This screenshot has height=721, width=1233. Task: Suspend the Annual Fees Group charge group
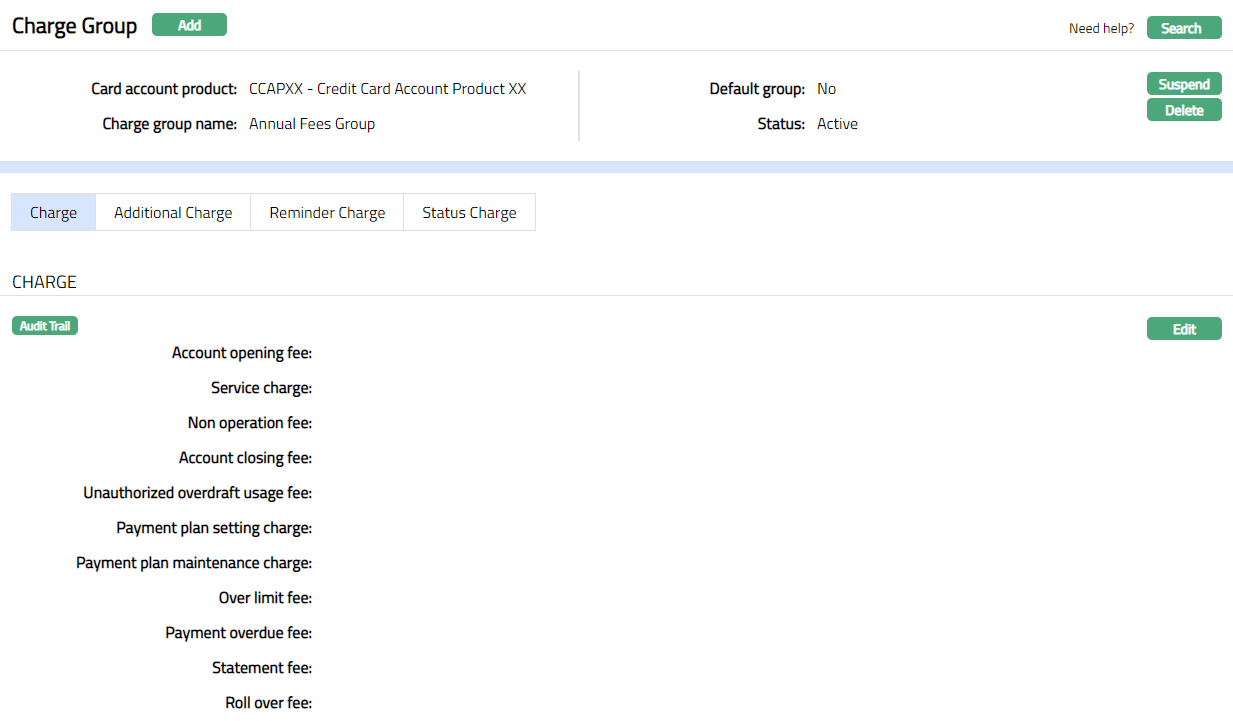point(1183,84)
